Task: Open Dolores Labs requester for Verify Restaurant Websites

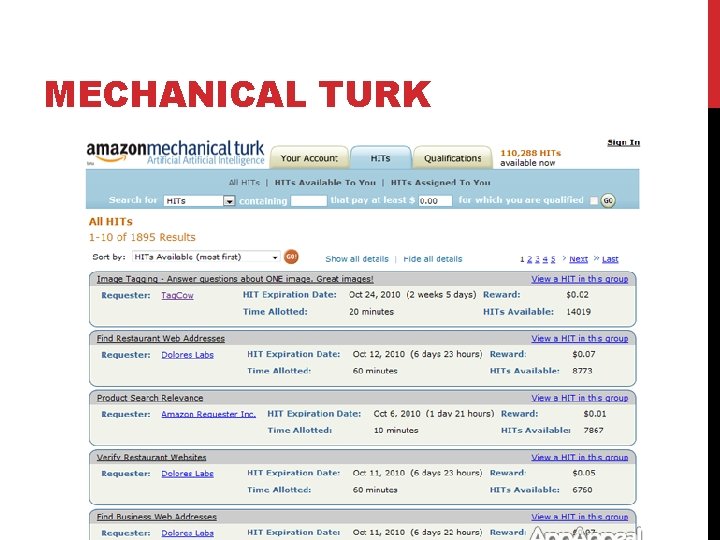Action: [x=187, y=473]
